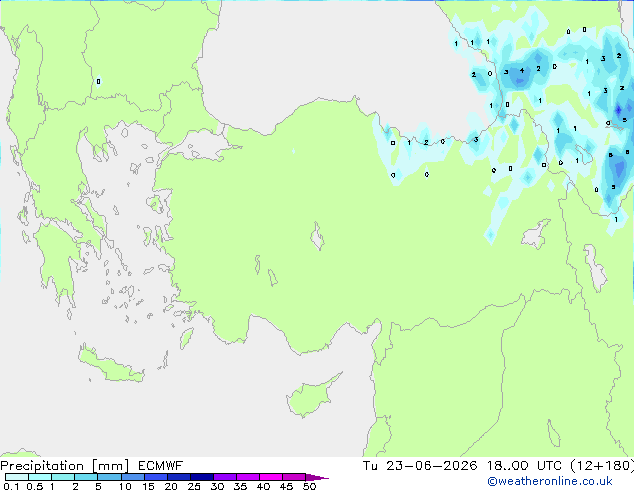Click the 0.5–1 mm legend color swatch
634x490 pixels.
click(40, 477)
